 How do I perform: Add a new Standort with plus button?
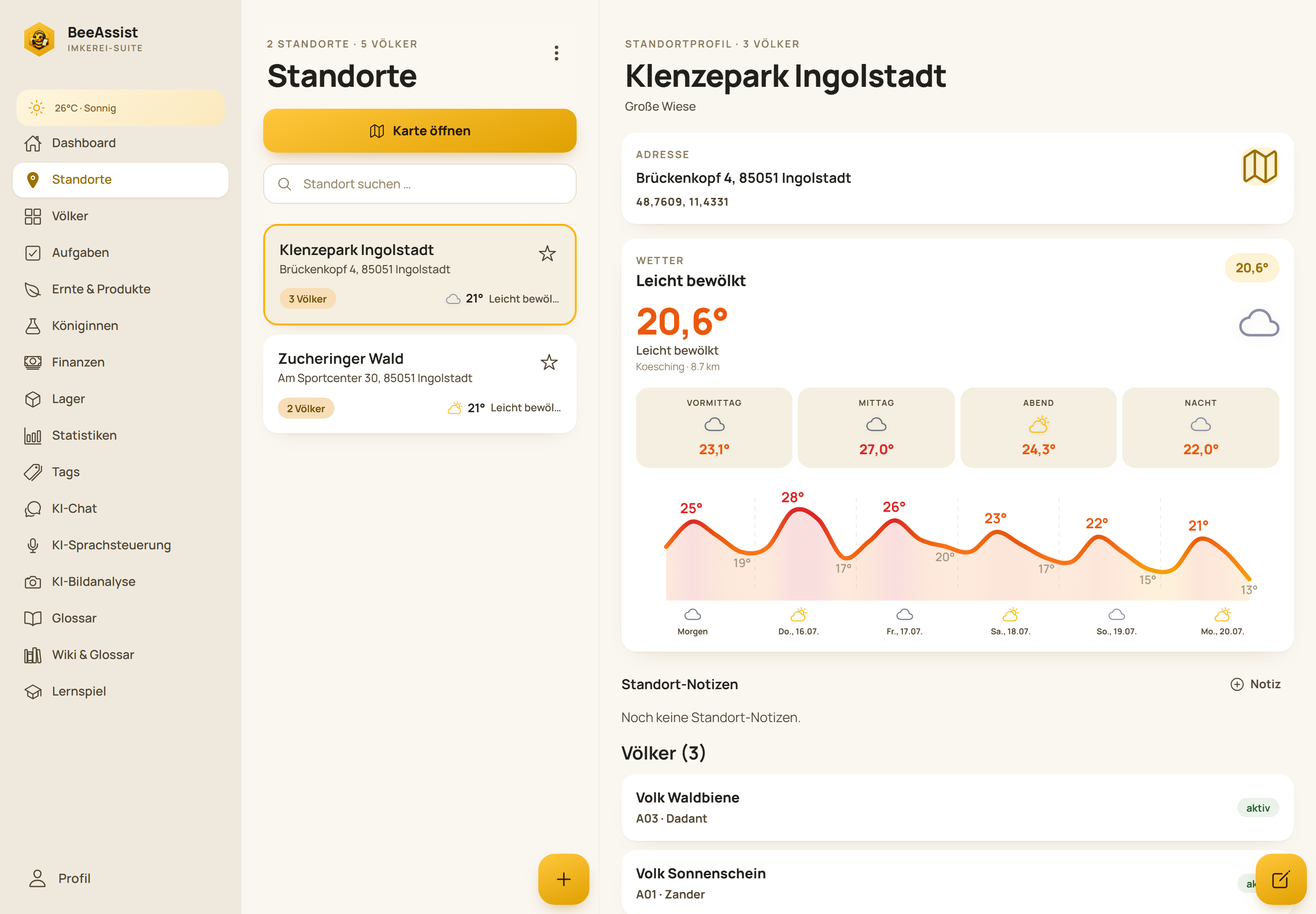pyautogui.click(x=563, y=879)
